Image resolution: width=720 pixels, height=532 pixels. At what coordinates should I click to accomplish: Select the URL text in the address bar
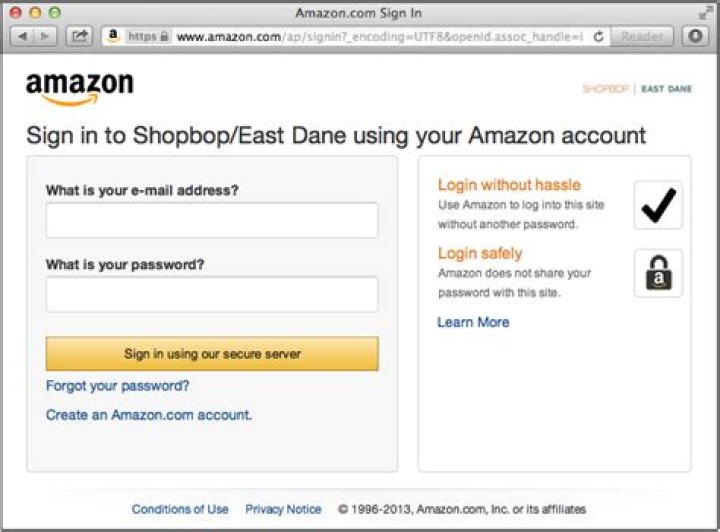(380, 36)
